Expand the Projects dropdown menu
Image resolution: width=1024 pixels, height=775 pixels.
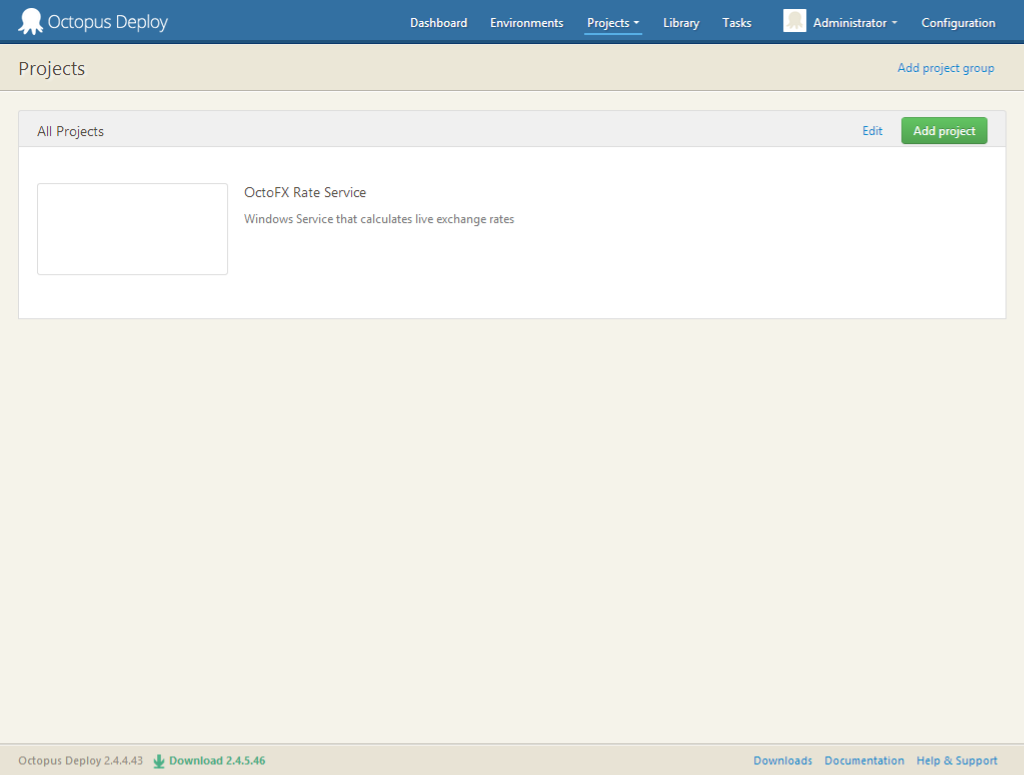[613, 23]
